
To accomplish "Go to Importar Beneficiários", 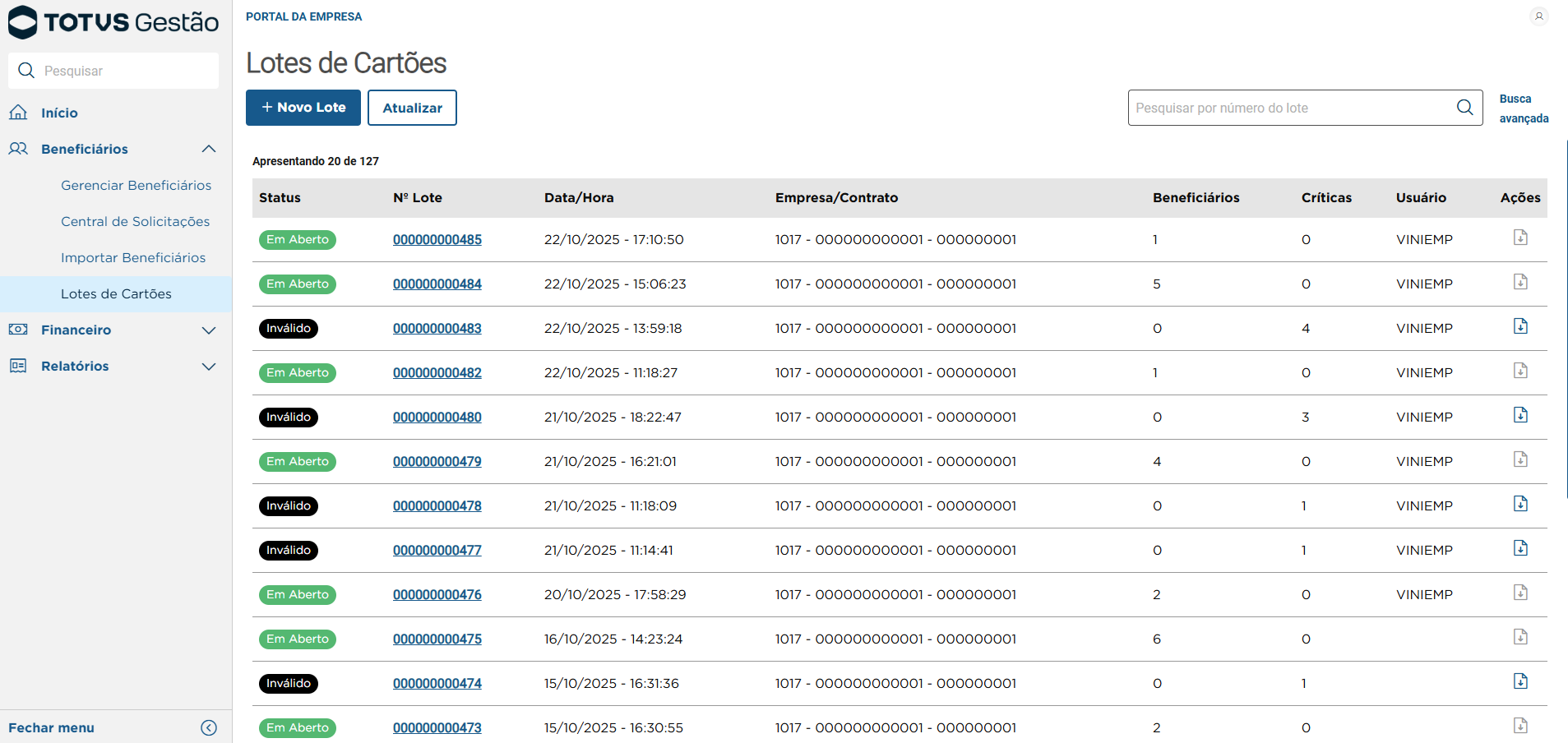I will 133,257.
